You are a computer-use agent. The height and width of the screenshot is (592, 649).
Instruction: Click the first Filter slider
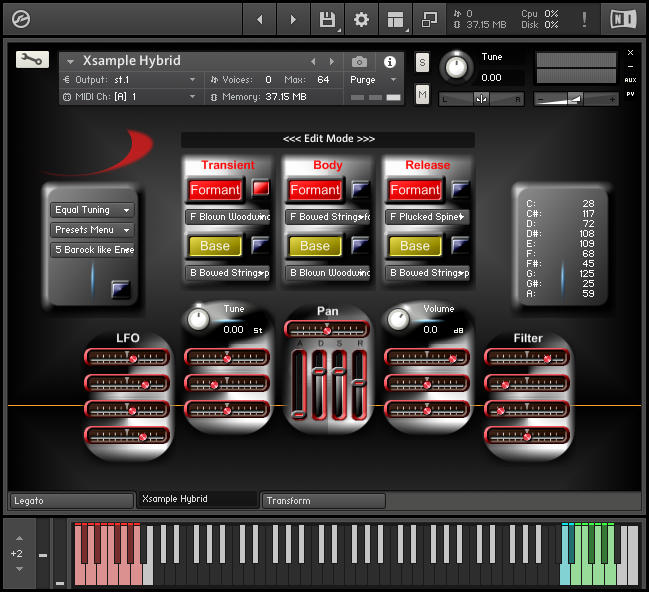[527, 357]
